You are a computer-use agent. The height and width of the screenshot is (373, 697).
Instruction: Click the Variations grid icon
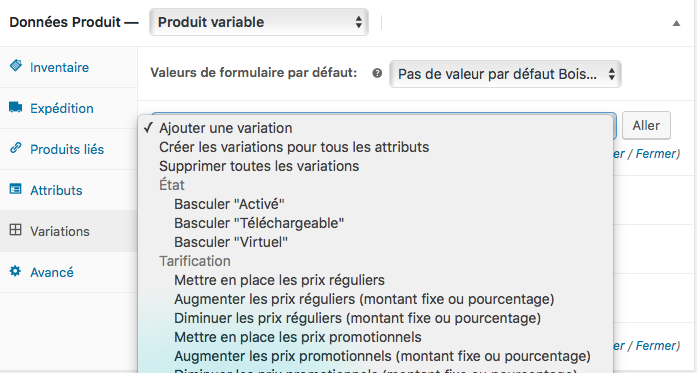[16, 230]
